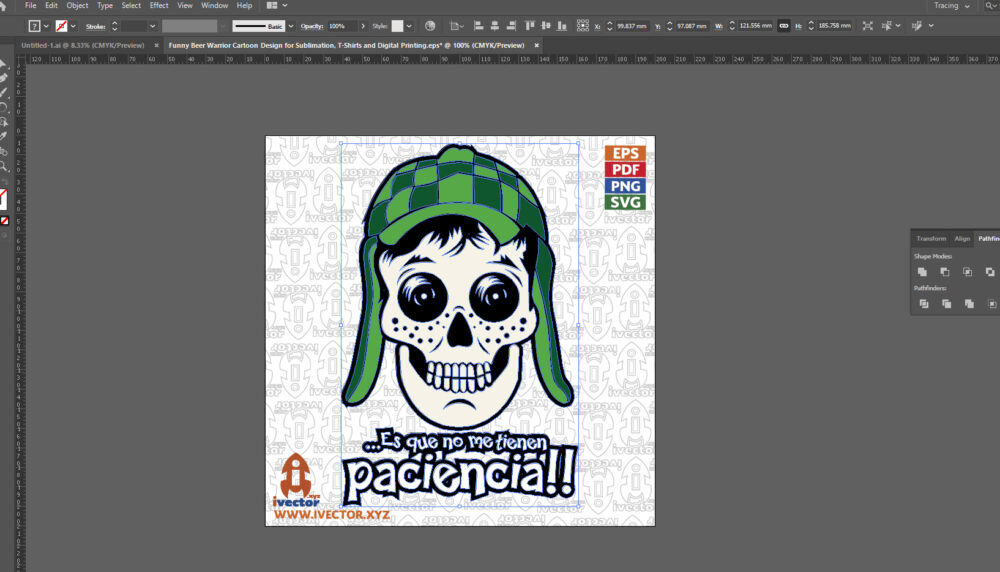
Task: Close the Untitled-1.ai document tab
Action: [156, 45]
